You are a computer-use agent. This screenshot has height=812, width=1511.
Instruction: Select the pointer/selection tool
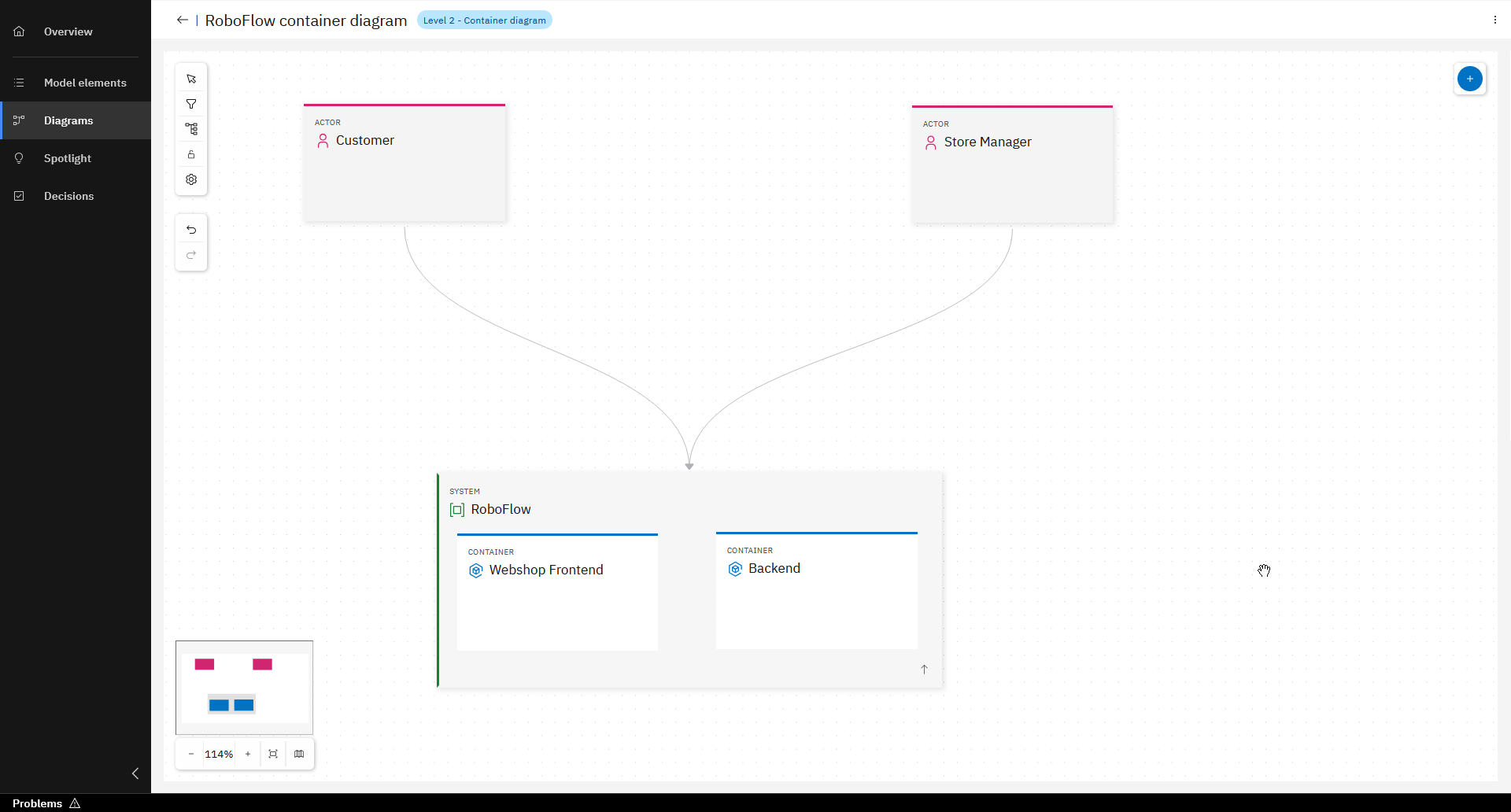[191, 79]
